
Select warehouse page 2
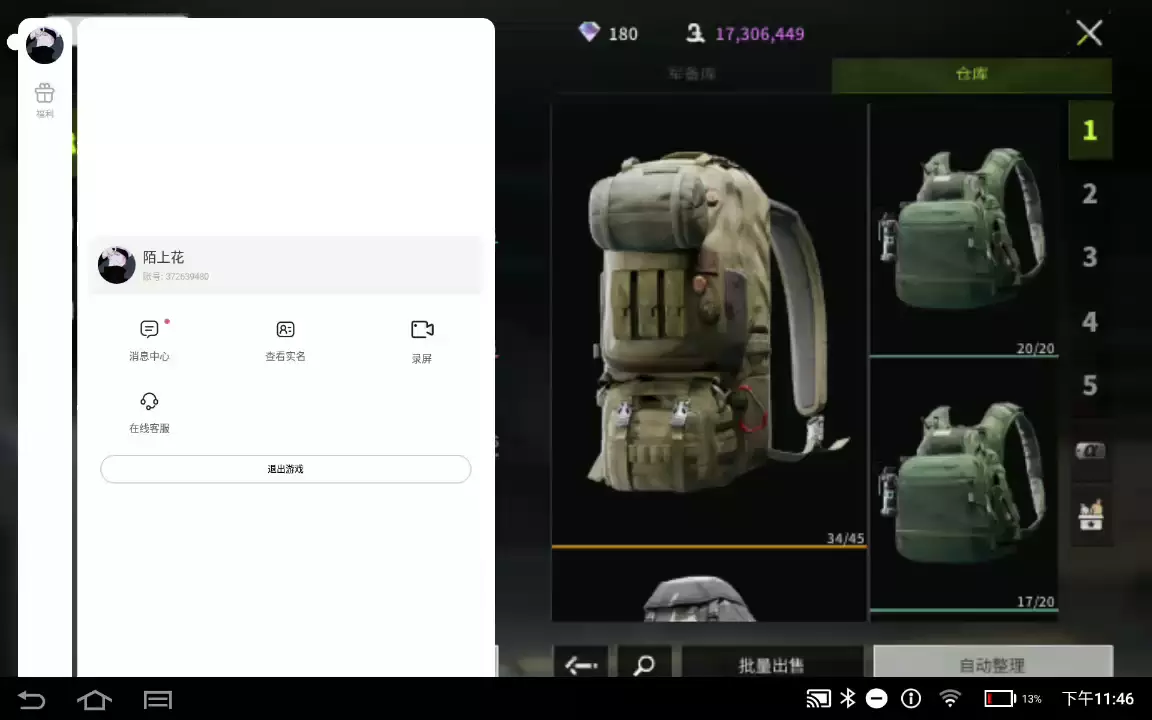click(x=1090, y=194)
